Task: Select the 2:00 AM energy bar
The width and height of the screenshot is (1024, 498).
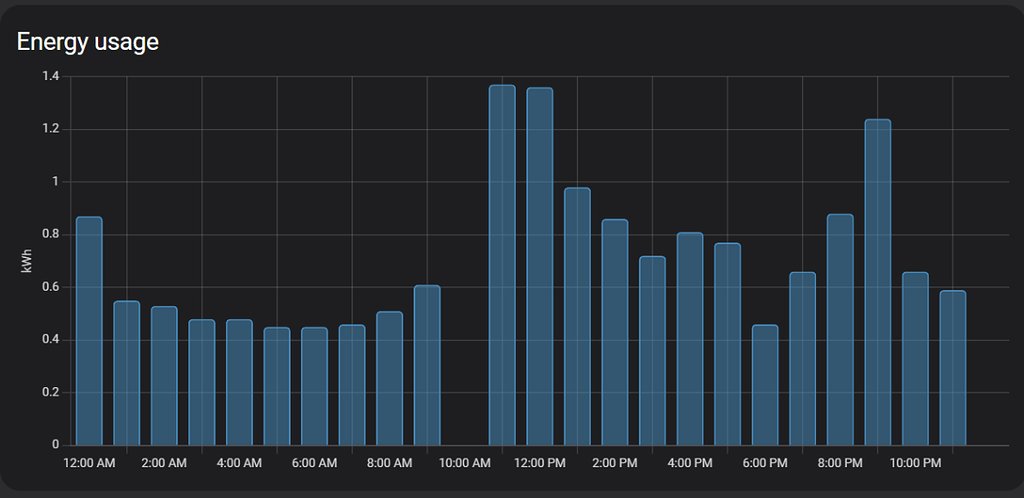Action: 164,376
